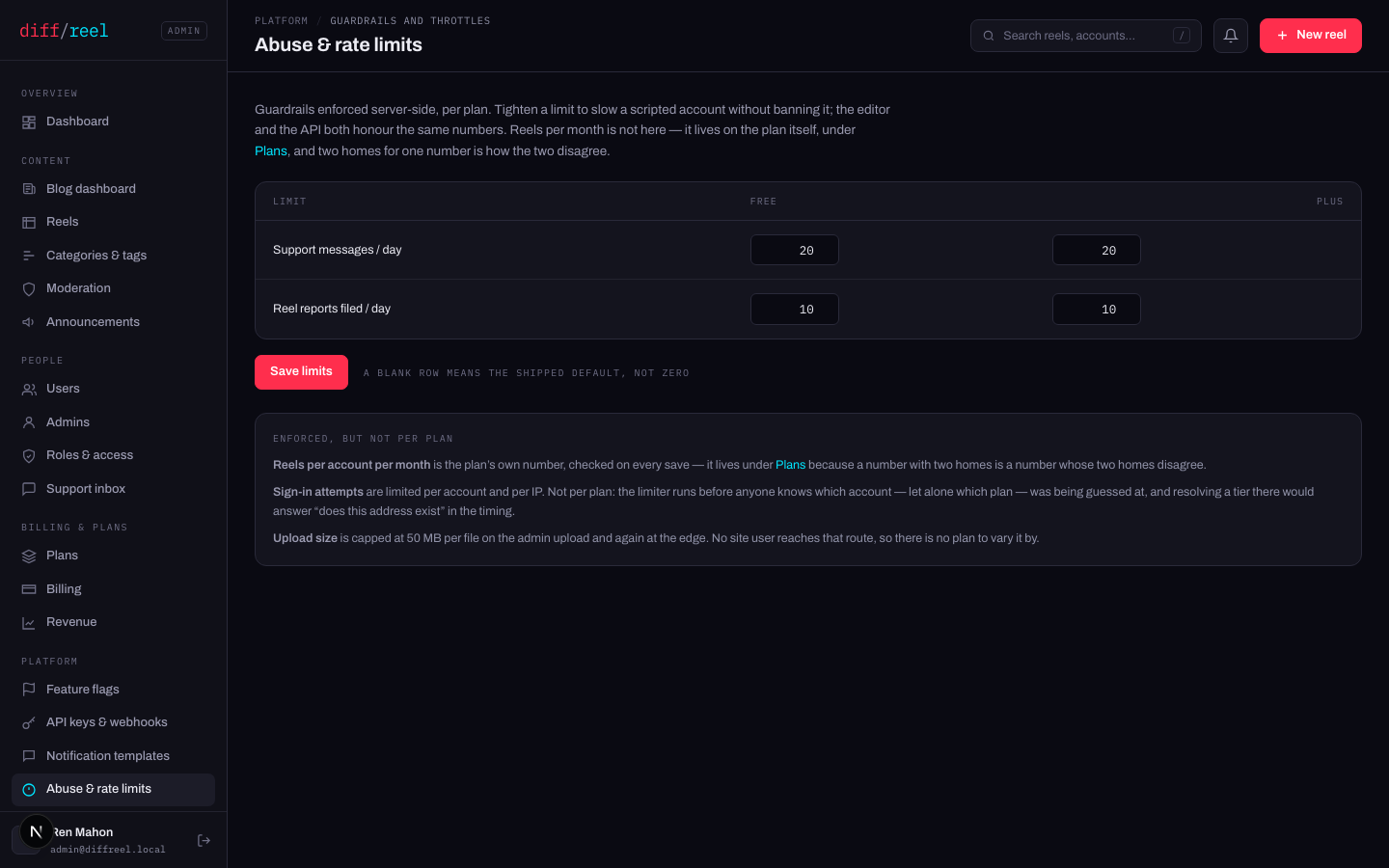The height and width of the screenshot is (868, 1389).
Task: Edit Plus limit for Reel reports filed / day
Action: 1097,309
